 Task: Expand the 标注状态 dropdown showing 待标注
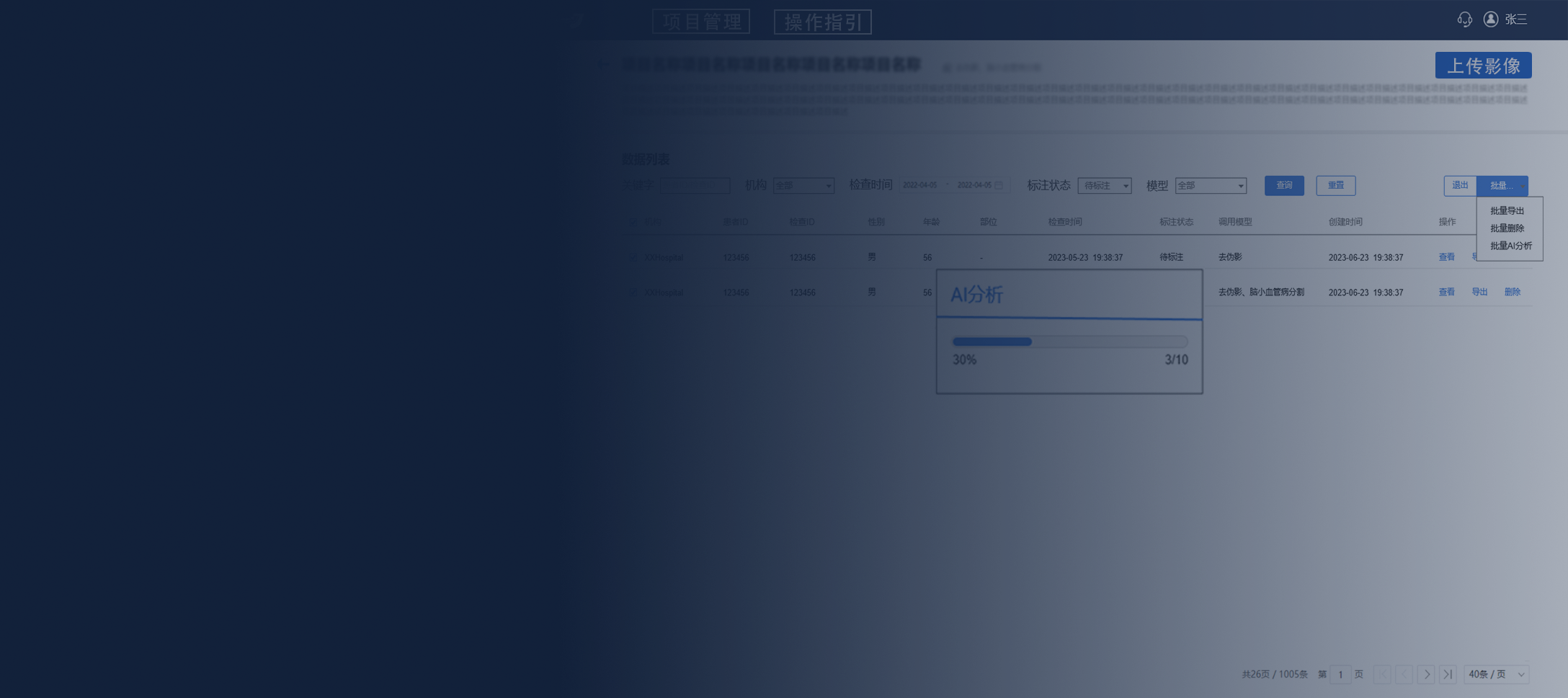[x=1105, y=186]
